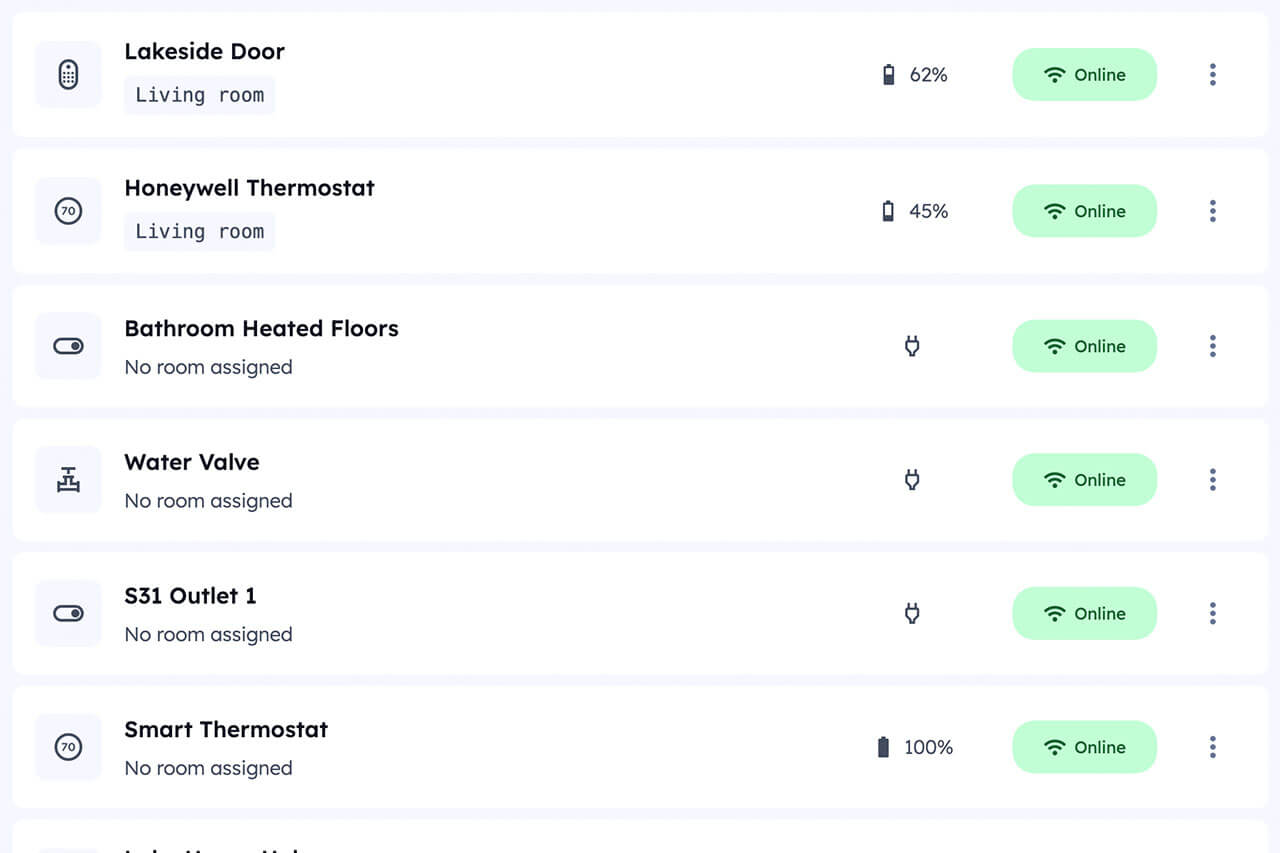Open the Water Valve kebab menu
The image size is (1280, 853).
pyautogui.click(x=1212, y=480)
